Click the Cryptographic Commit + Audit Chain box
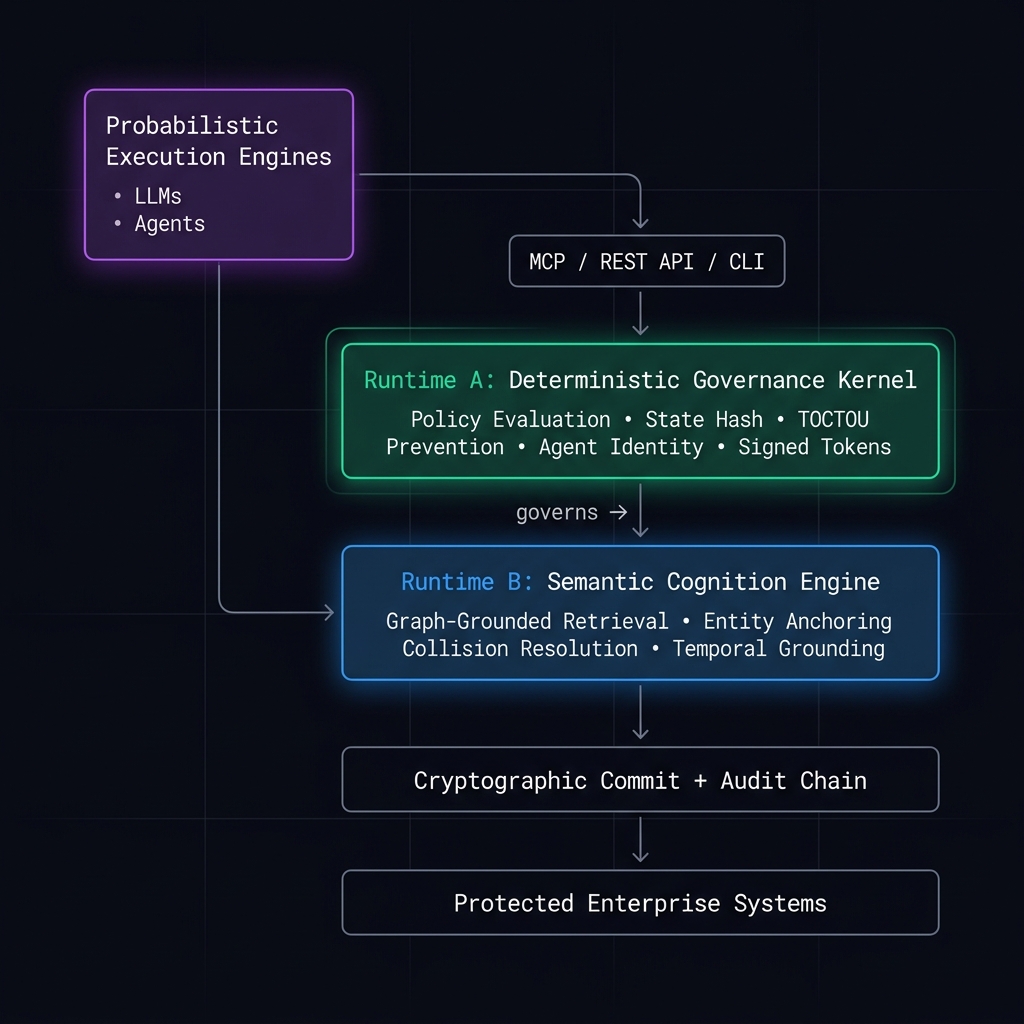 pos(640,780)
